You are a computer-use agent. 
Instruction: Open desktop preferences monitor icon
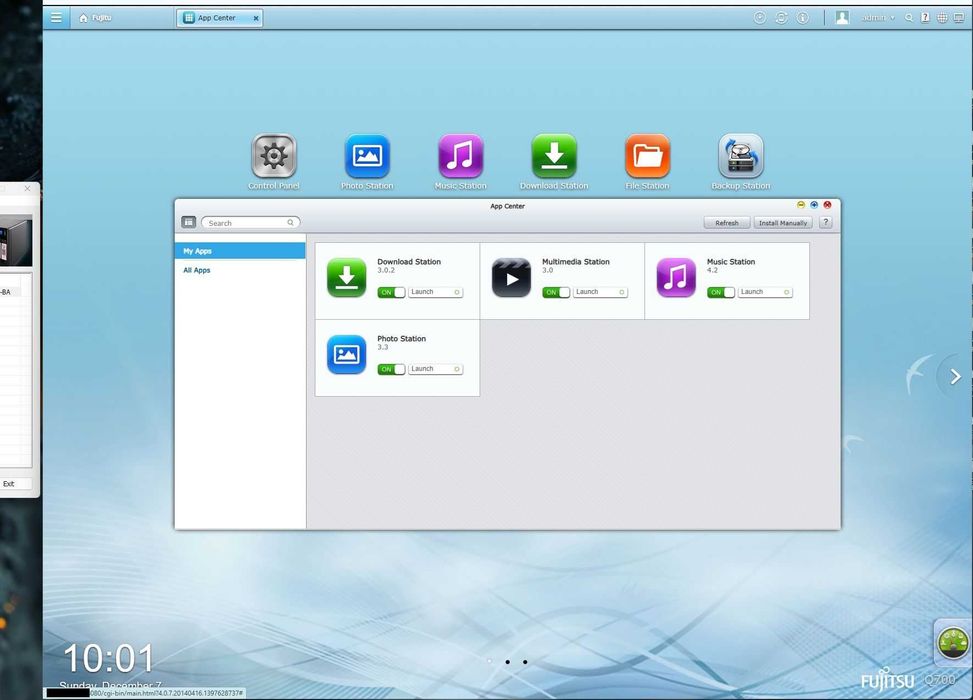pos(959,18)
